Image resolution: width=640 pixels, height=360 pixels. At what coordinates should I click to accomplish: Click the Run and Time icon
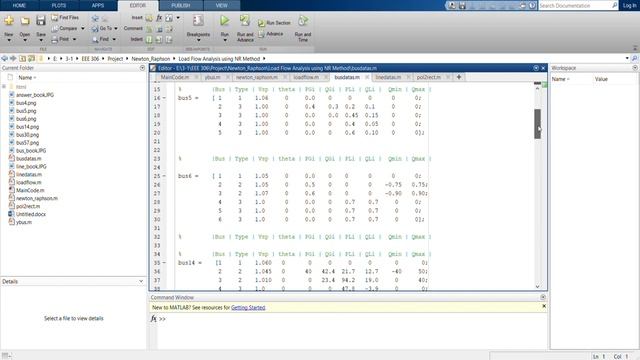pyautogui.click(x=303, y=21)
